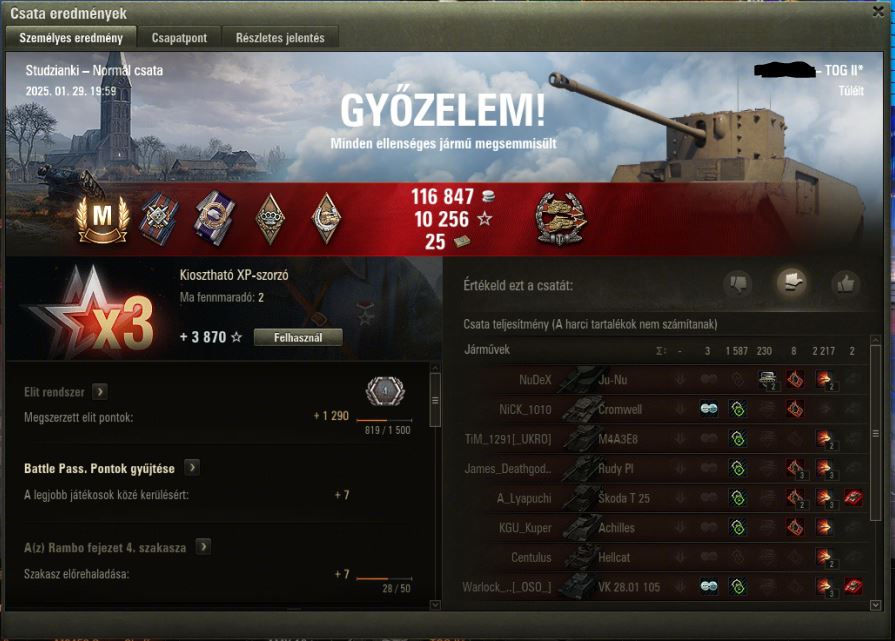Select the neutral battle rating icon
895x641 pixels.
click(791, 283)
